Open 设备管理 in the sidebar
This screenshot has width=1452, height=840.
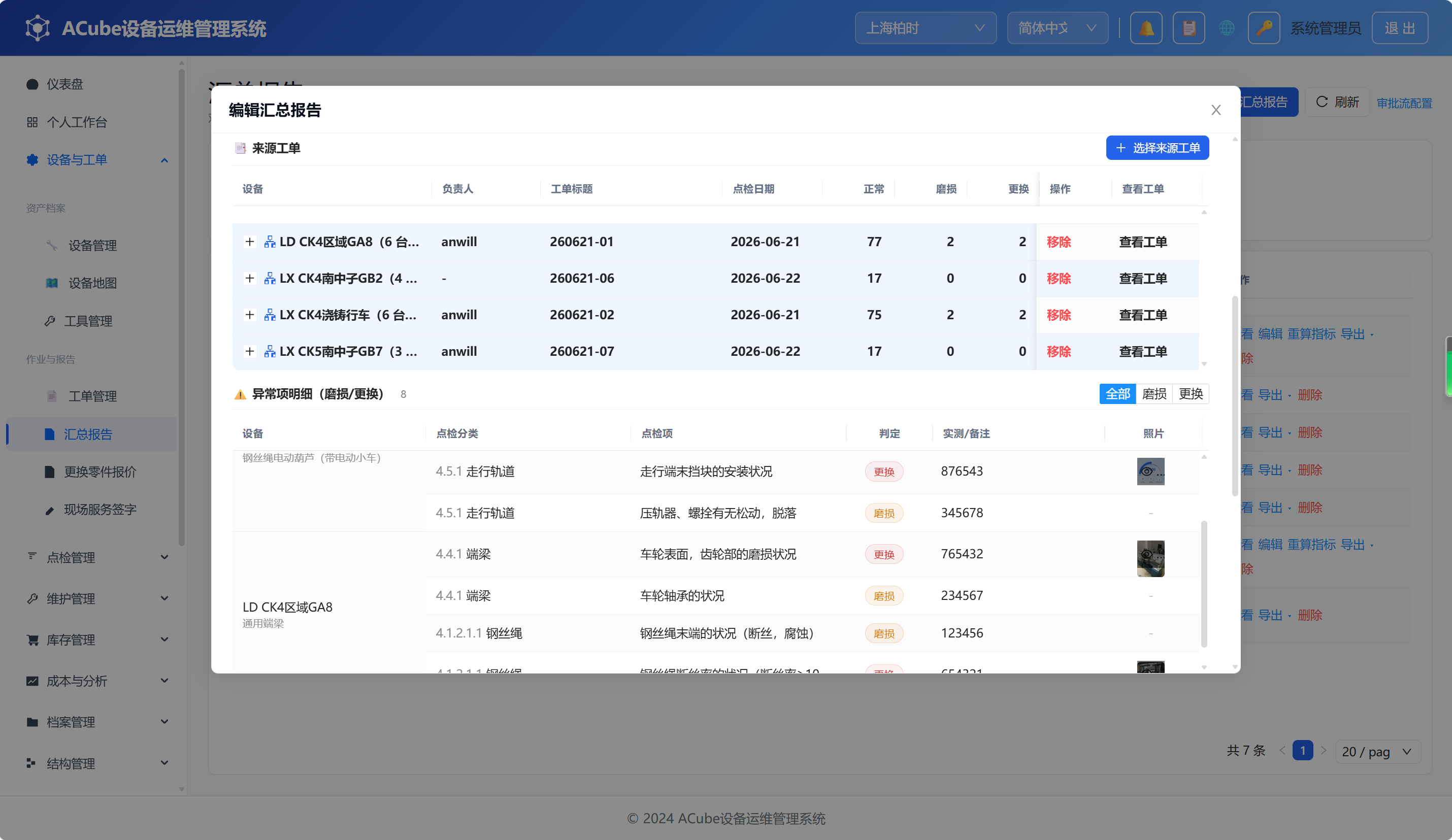pos(92,246)
